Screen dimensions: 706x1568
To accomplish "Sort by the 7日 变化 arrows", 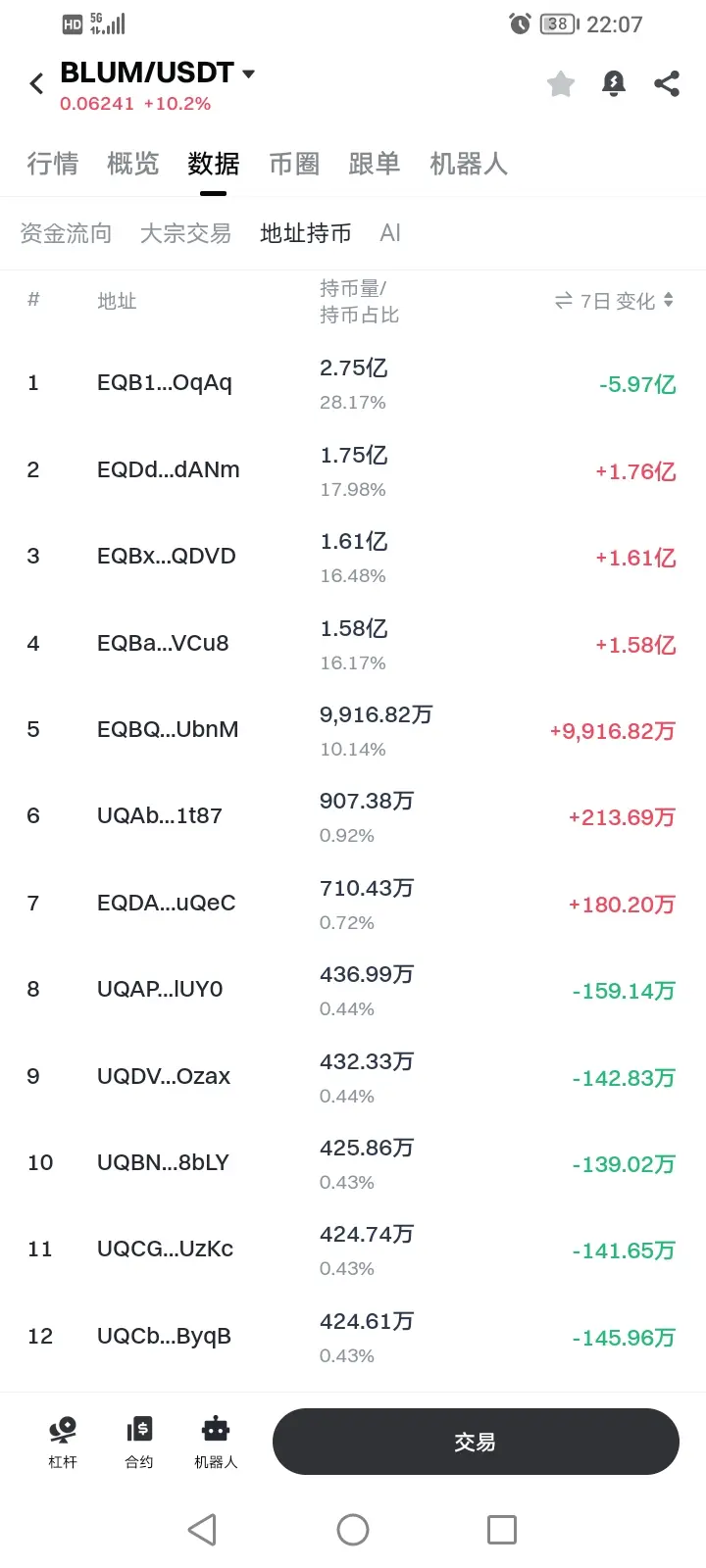I will (668, 300).
